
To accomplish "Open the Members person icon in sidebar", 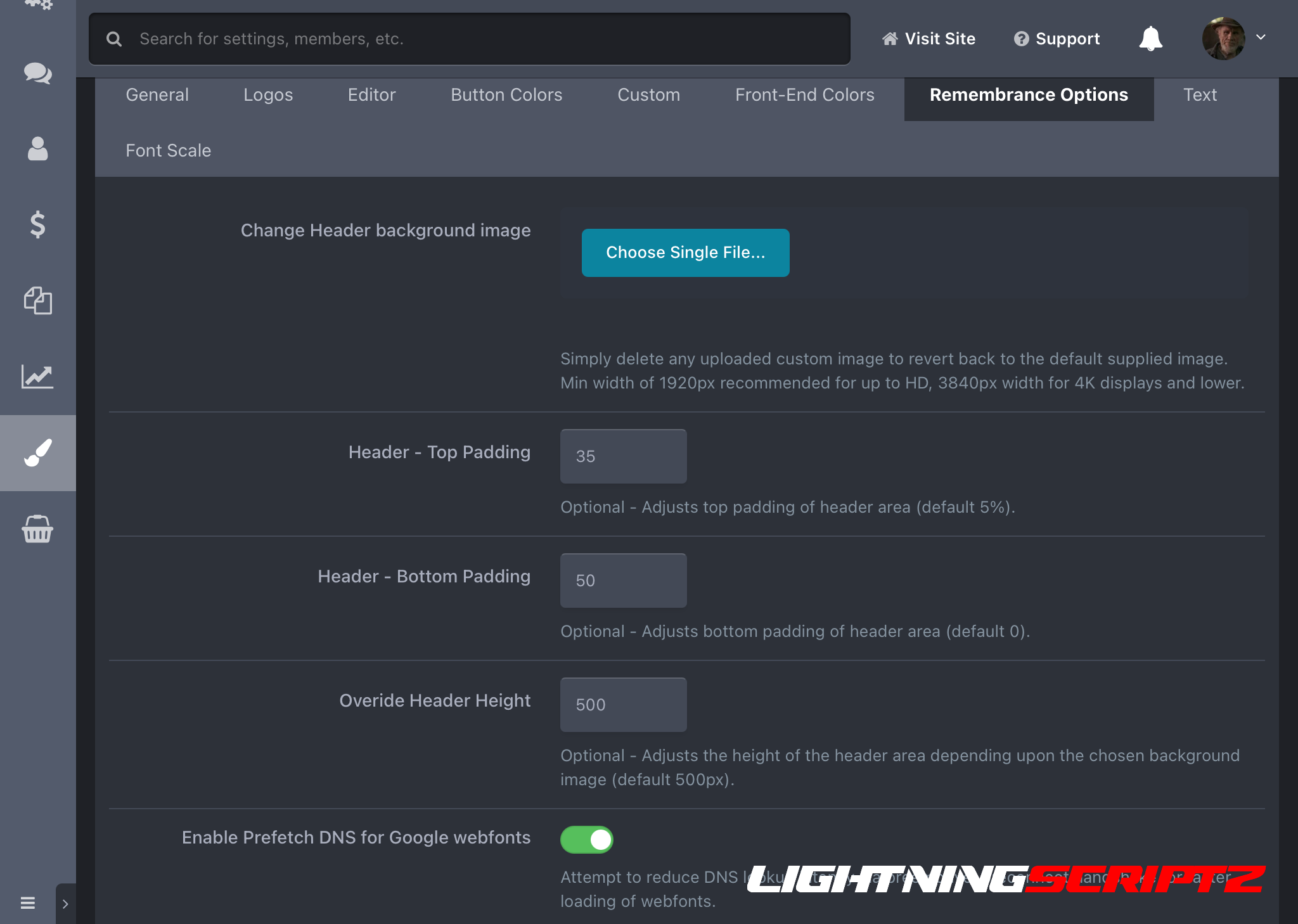I will (x=37, y=149).
